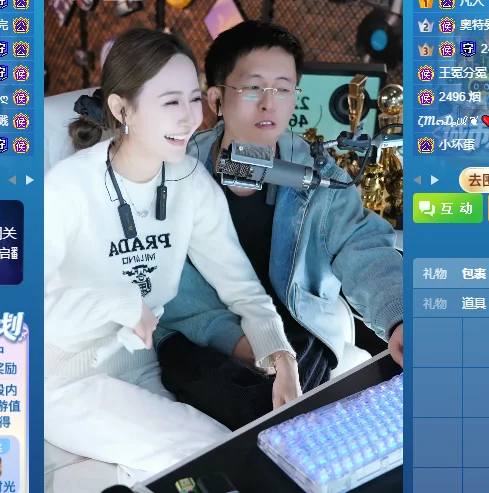Select the 礼物 sub-tab beside 道具
This screenshot has width=489, height=493.
435,304
